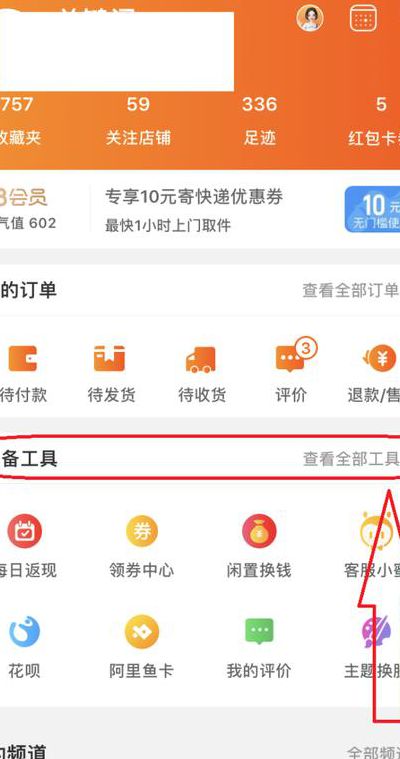Open 每日返现 calendar icon
Image resolution: width=400 pixels, height=759 pixels.
point(24,531)
